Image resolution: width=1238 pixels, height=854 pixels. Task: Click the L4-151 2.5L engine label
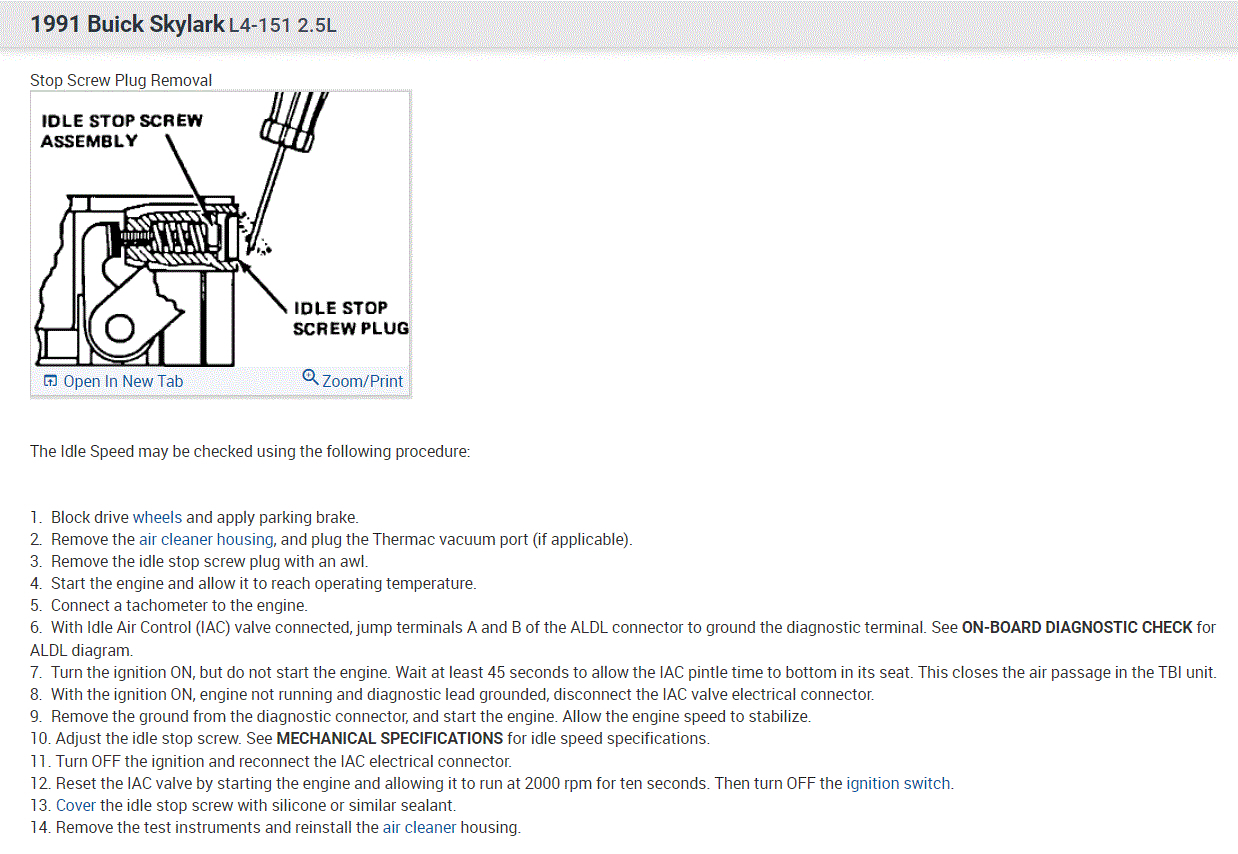[283, 25]
